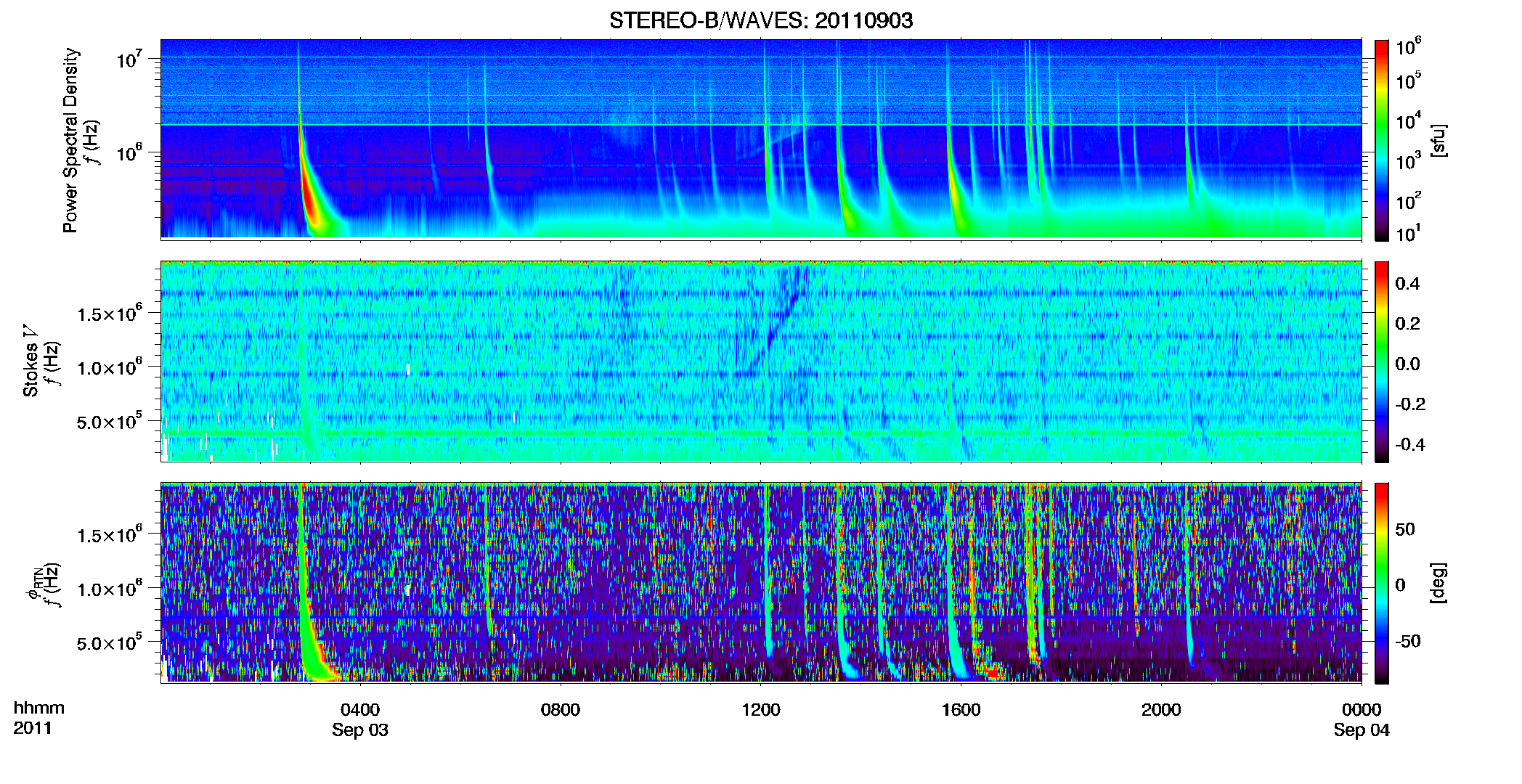Screen dimensions: 1522x784
Task: Click the φRTN degrees colorbar
Action: coord(1382,583)
